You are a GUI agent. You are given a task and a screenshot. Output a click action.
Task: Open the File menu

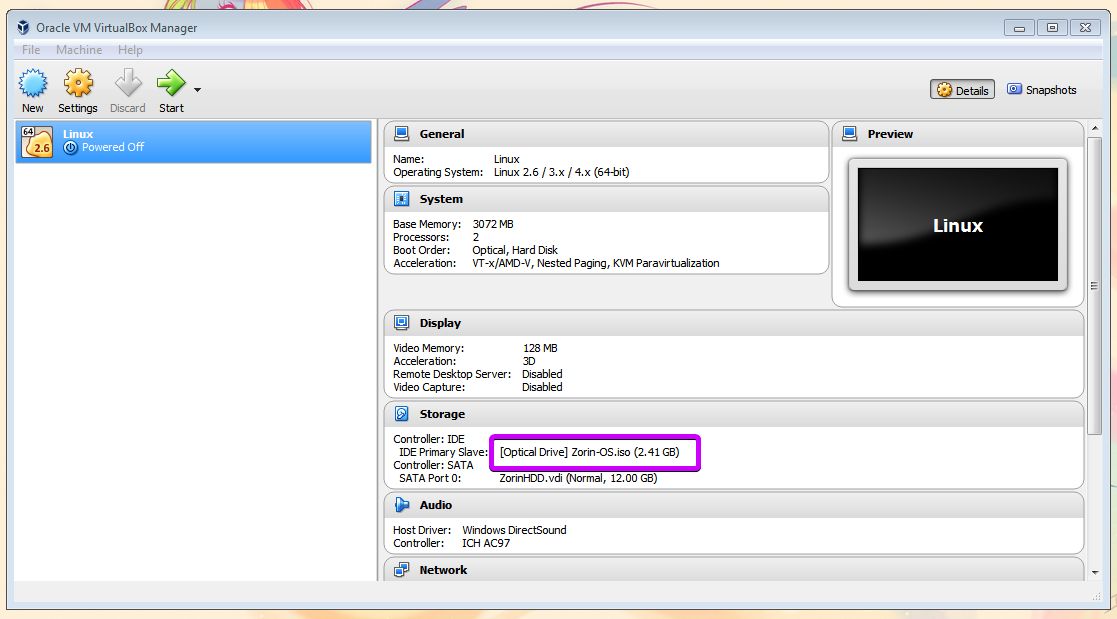pos(31,50)
